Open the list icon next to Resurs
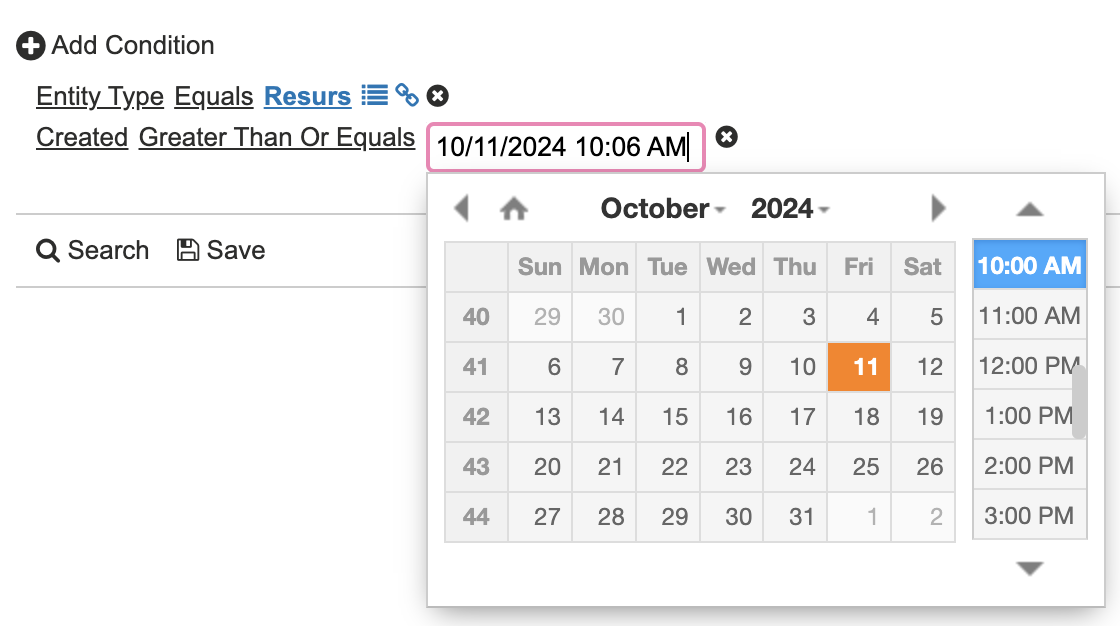This screenshot has height=626, width=1120. [374, 95]
